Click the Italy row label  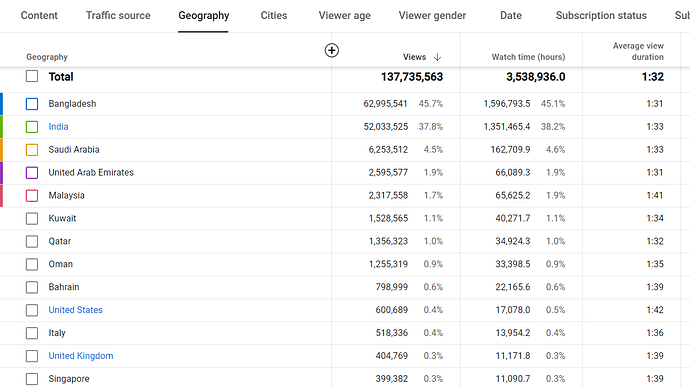coord(57,333)
